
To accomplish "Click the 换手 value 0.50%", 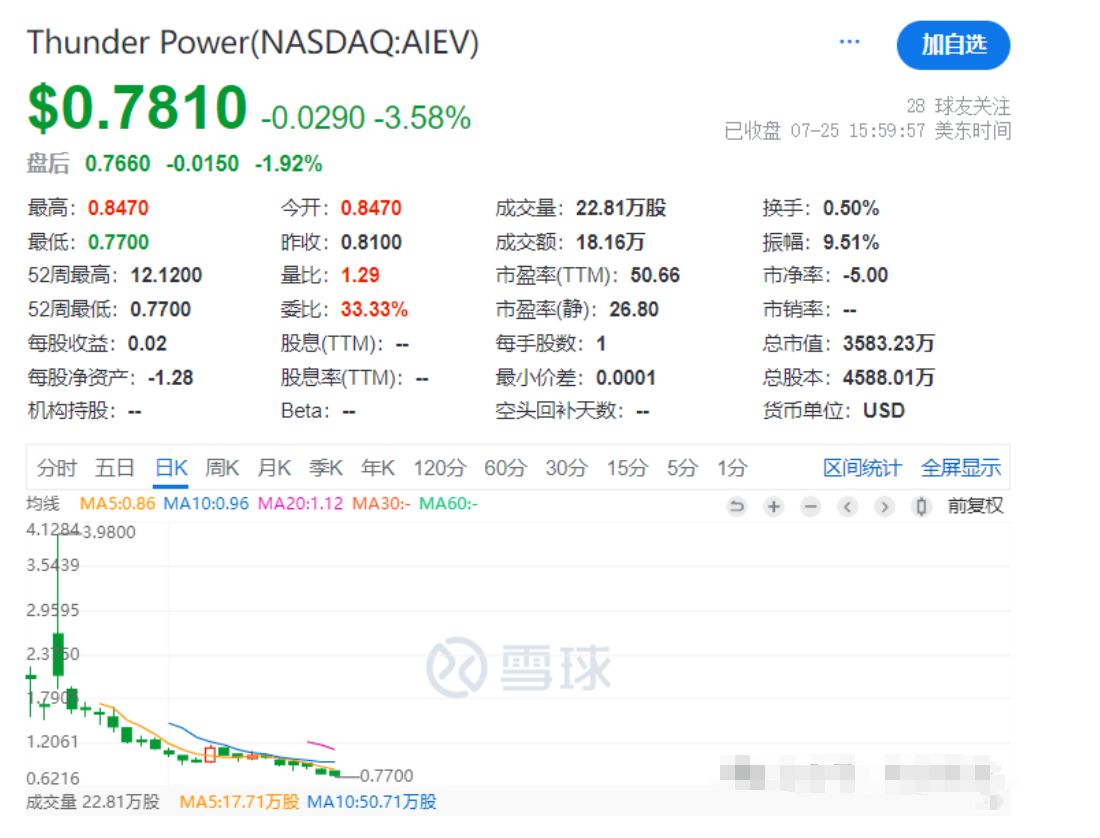I will (x=851, y=208).
